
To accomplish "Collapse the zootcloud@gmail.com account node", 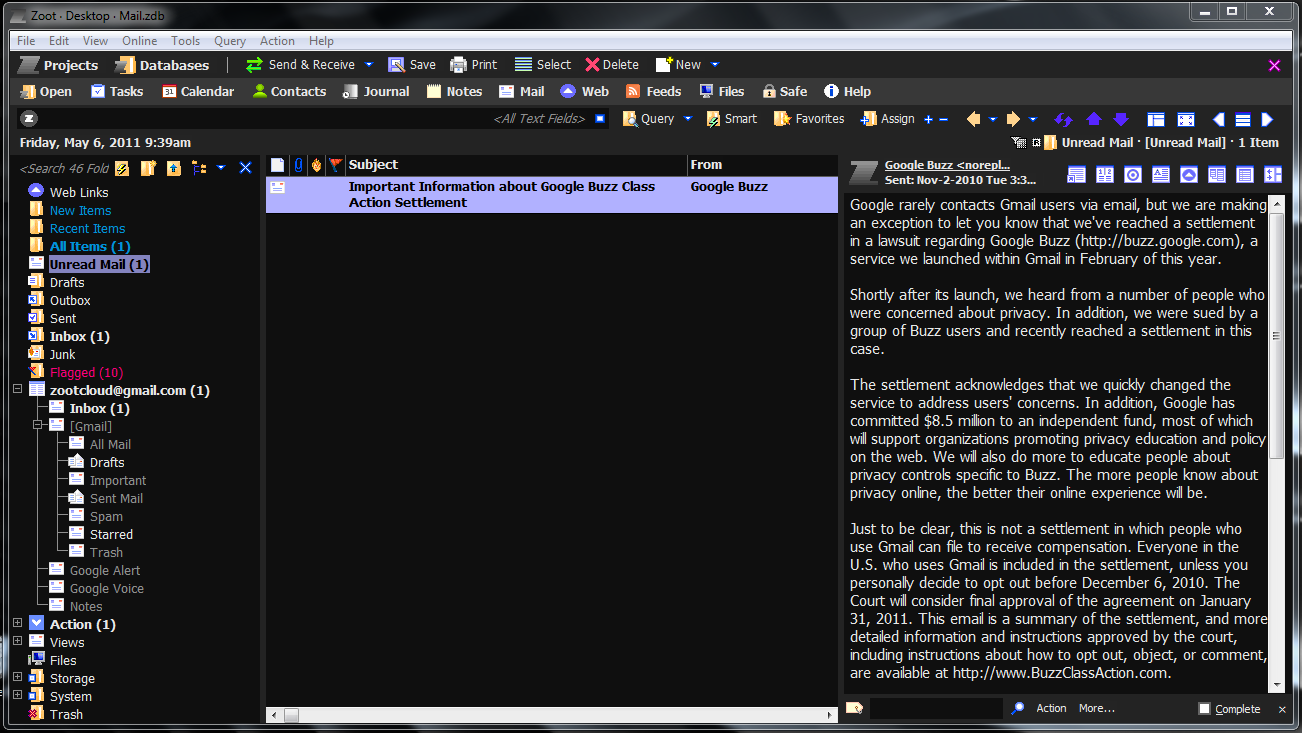I will [17, 390].
